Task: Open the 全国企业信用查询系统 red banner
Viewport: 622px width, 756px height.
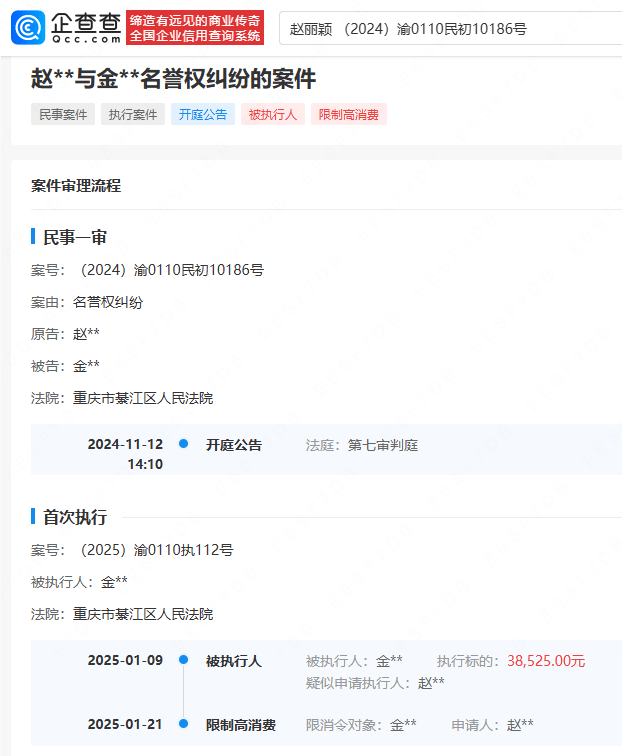Action: click(195, 27)
